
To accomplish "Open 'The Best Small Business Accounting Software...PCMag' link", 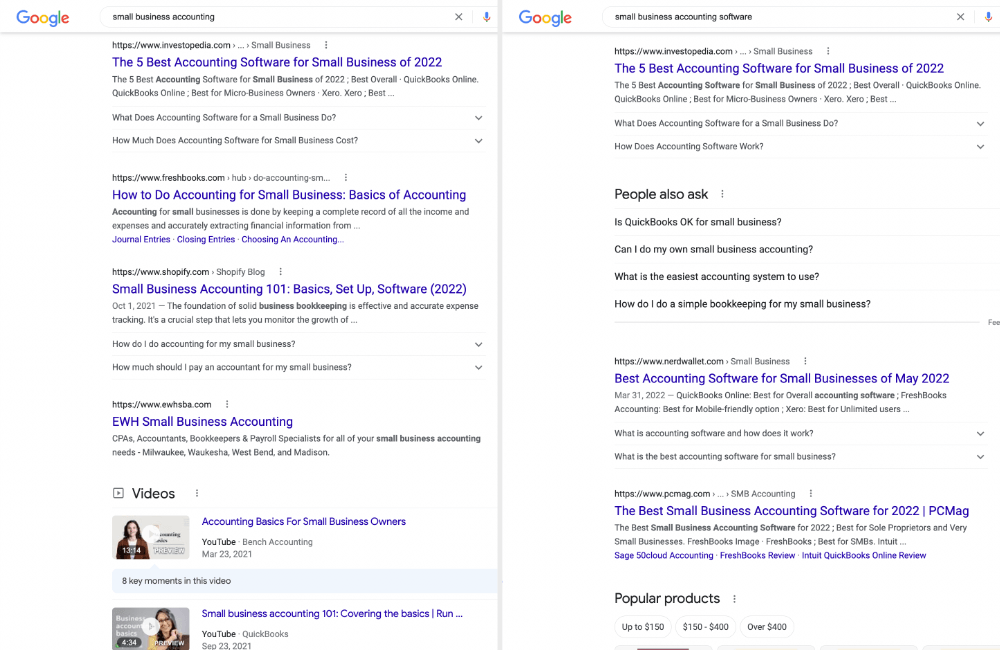I will coord(791,511).
